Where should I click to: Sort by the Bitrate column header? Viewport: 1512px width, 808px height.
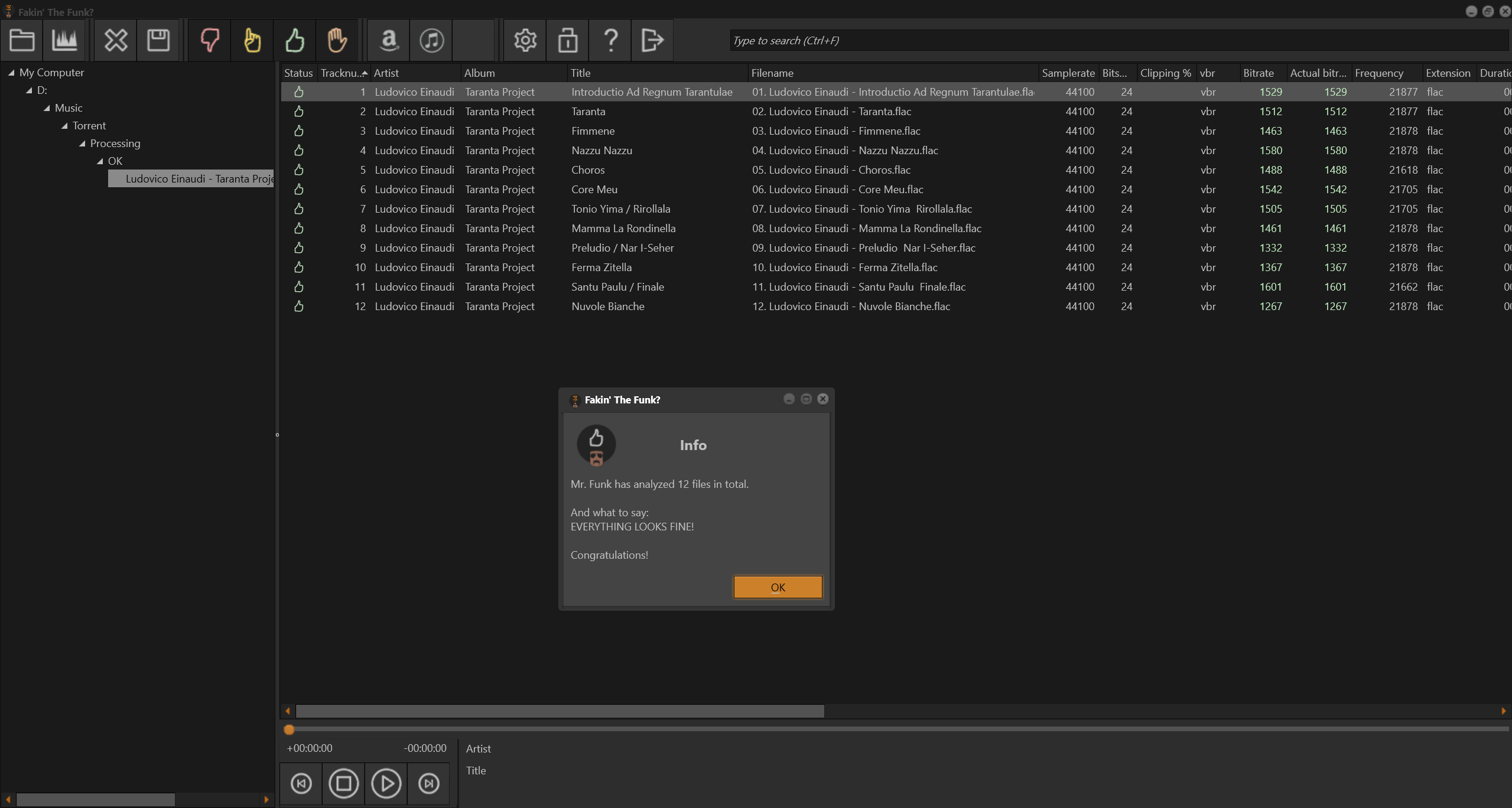pyautogui.click(x=1258, y=73)
